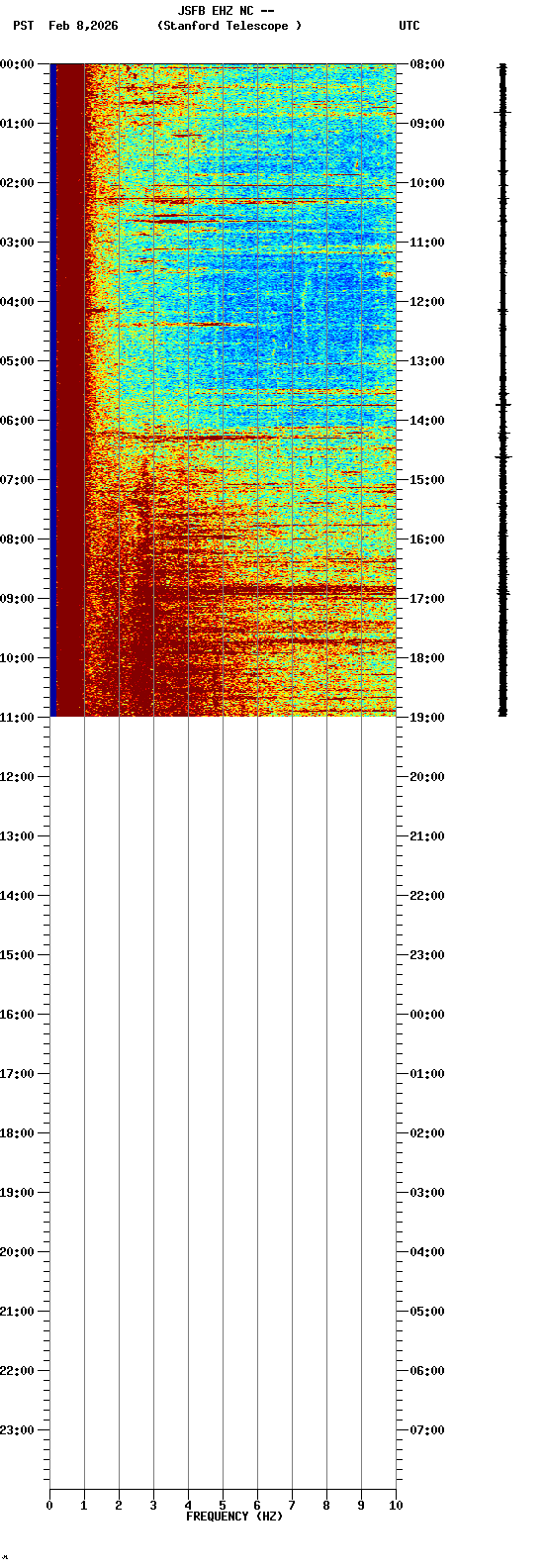Click the 17:00 UTC time label

pos(426,599)
